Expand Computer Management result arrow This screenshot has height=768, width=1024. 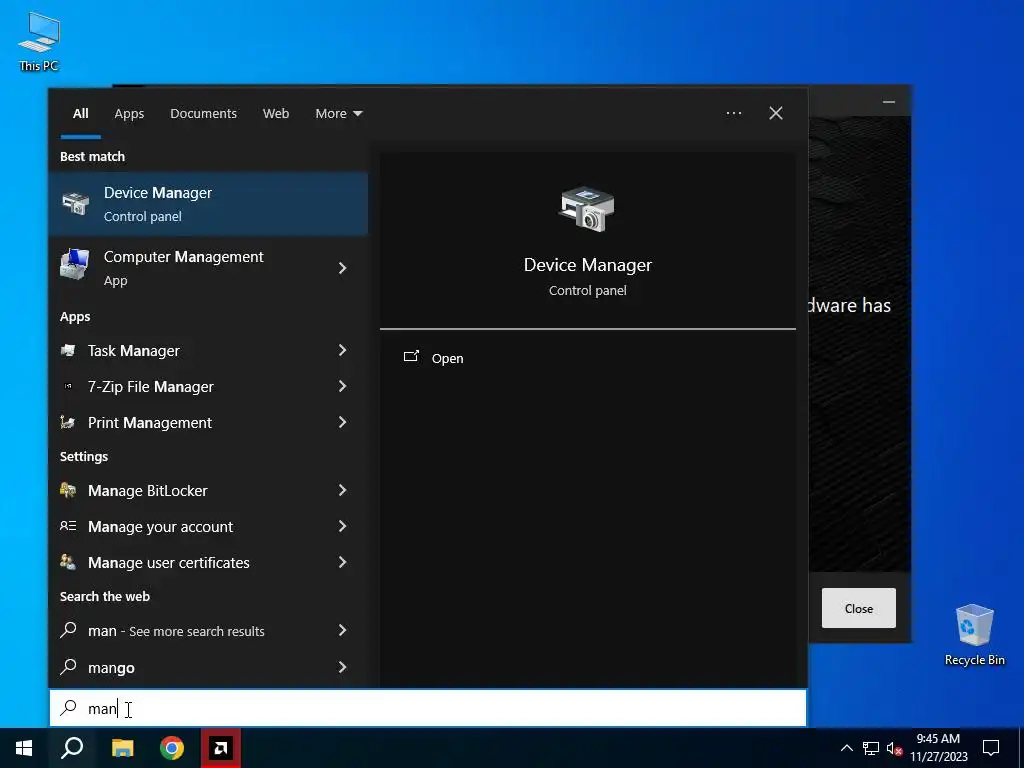click(x=342, y=268)
